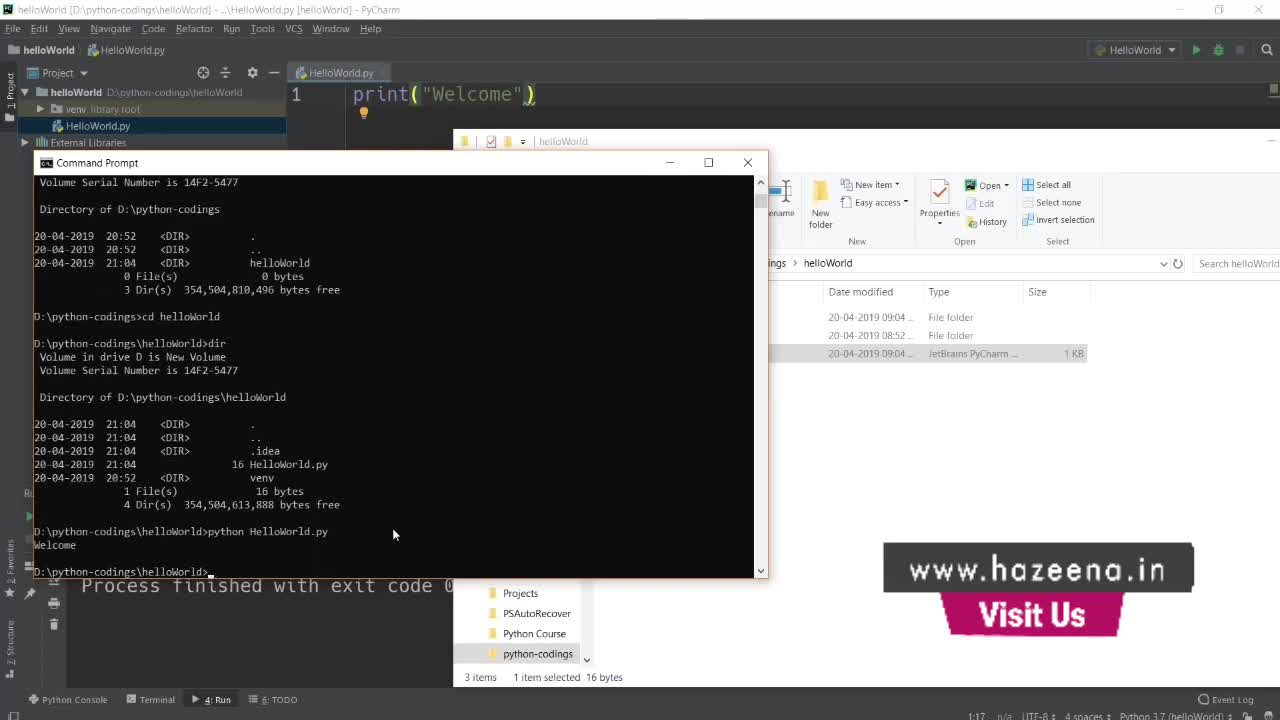The height and width of the screenshot is (720, 1280).
Task: Click the Command Prompt title icon
Action: point(46,163)
